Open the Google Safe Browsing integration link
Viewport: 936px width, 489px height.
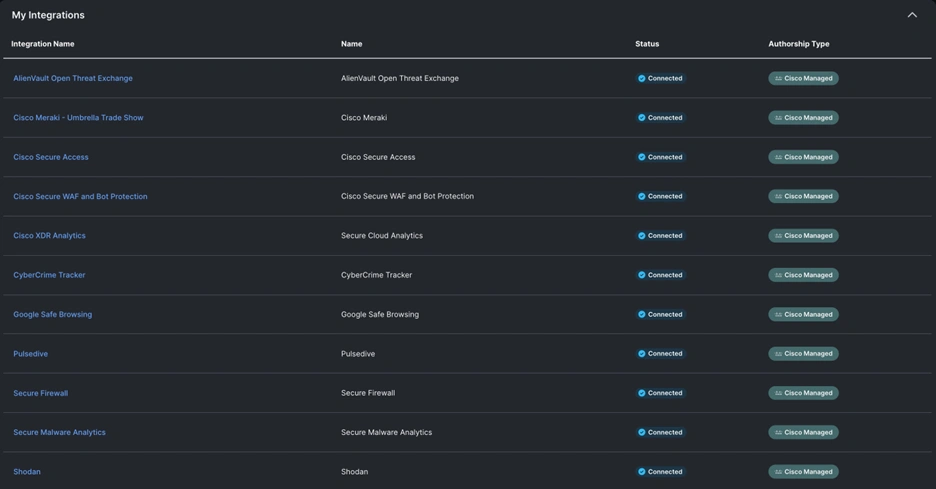pyautogui.click(x=52, y=315)
